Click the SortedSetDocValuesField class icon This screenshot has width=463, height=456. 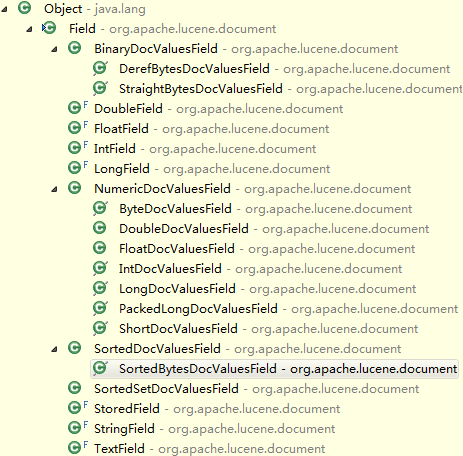tap(74, 388)
